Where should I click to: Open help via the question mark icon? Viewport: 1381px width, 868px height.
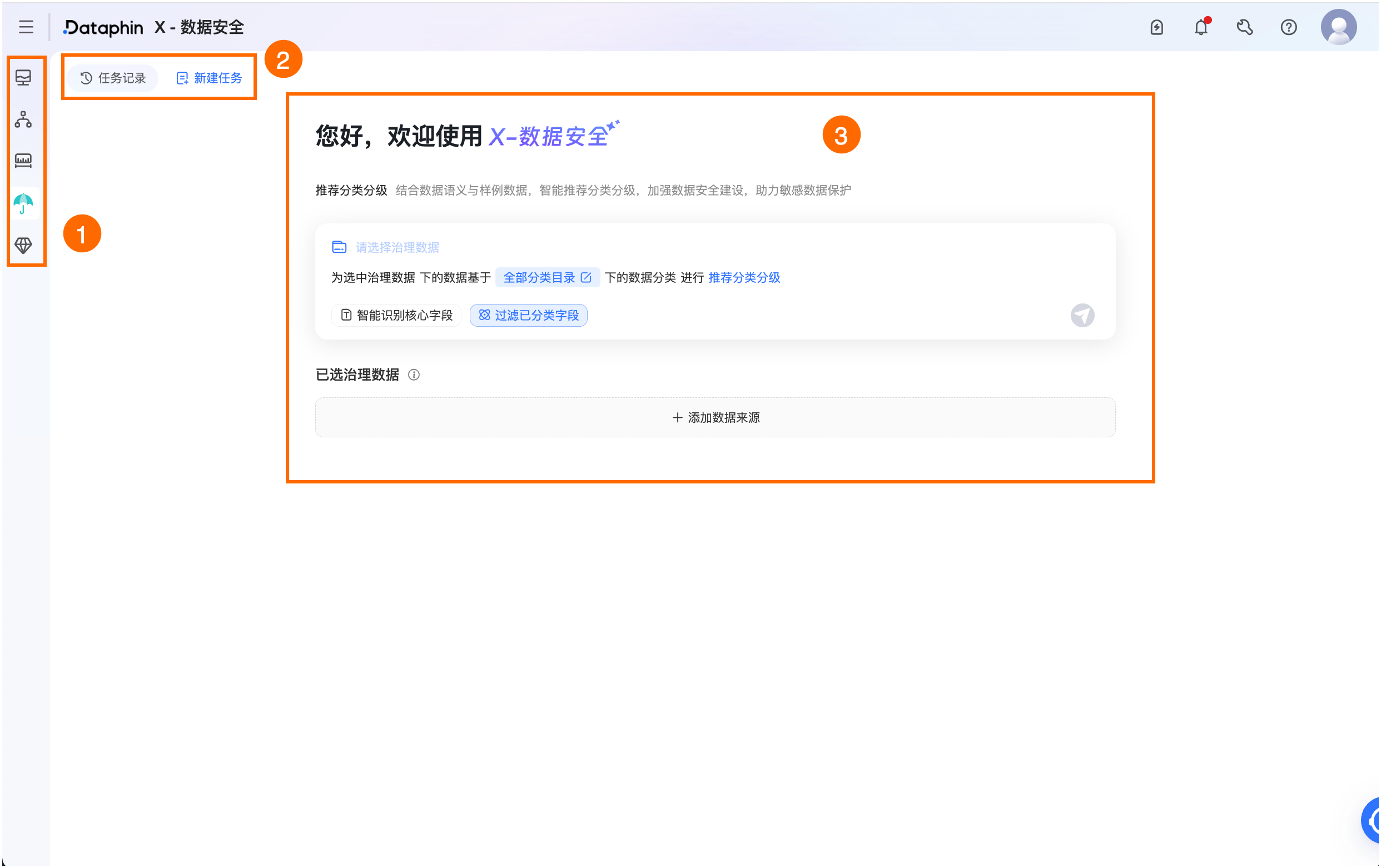point(1288,27)
